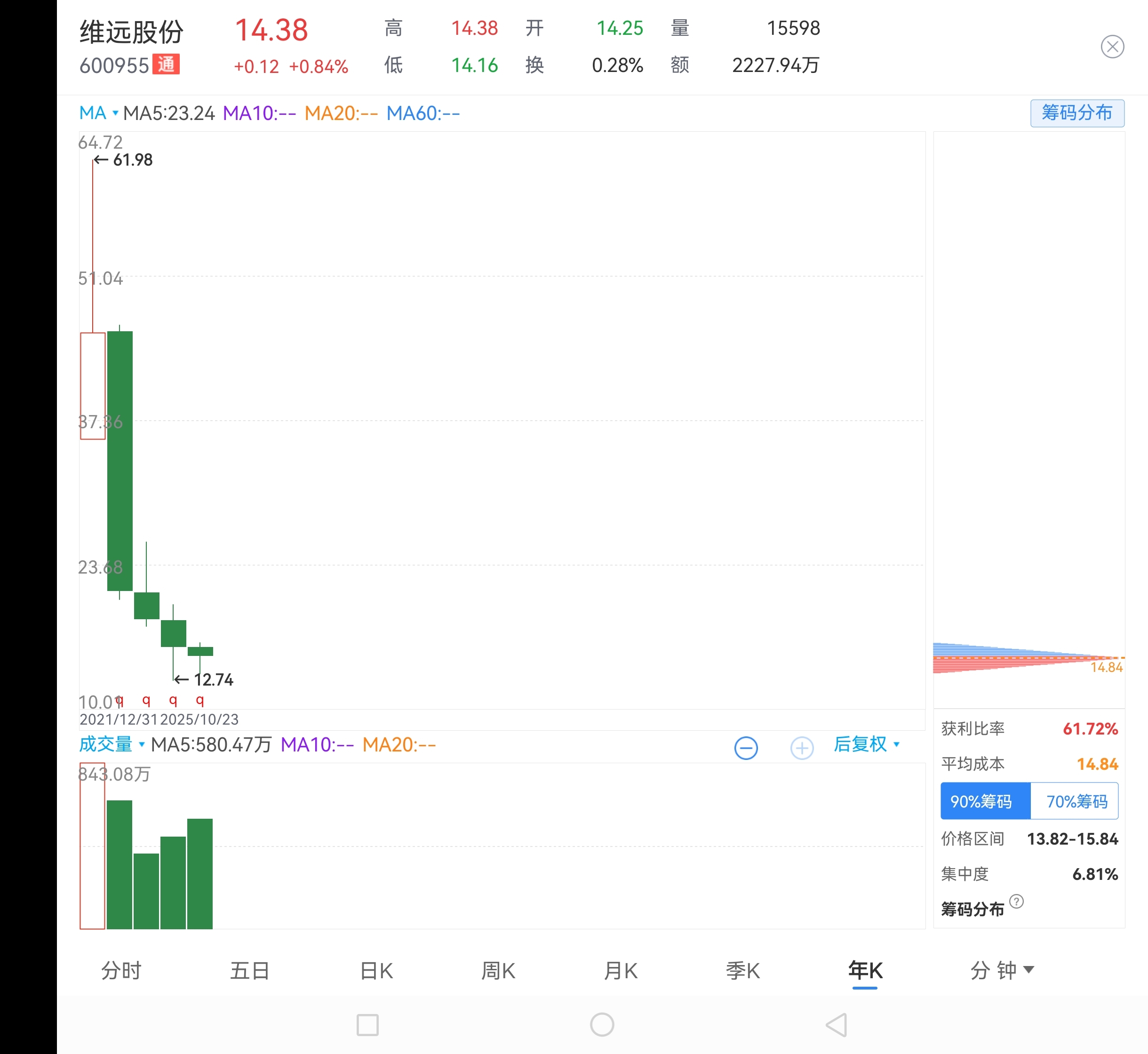Viewport: 1148px width, 1054px height.
Task: Open the 分时 intraday tab
Action: (x=121, y=970)
